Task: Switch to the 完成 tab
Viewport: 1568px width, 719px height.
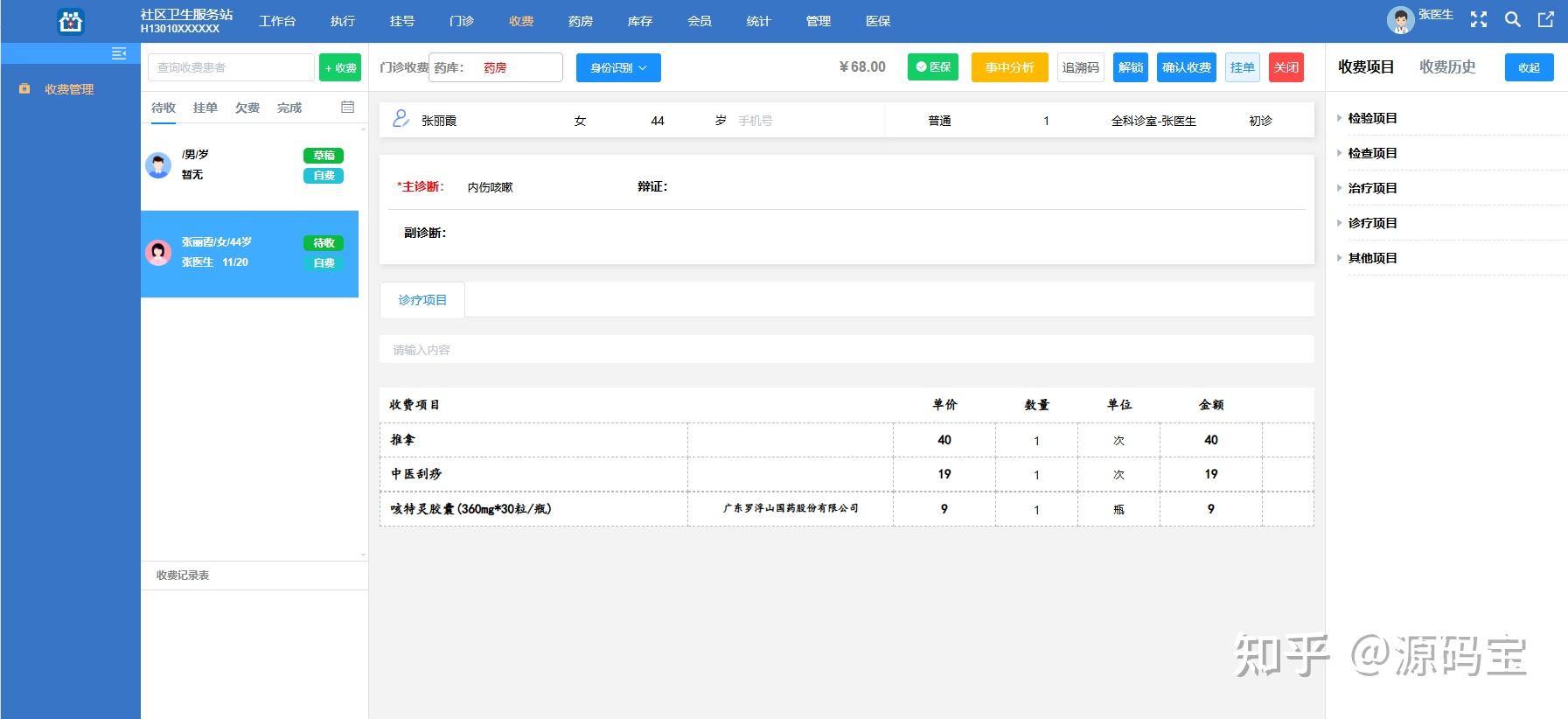Action: pos(289,108)
